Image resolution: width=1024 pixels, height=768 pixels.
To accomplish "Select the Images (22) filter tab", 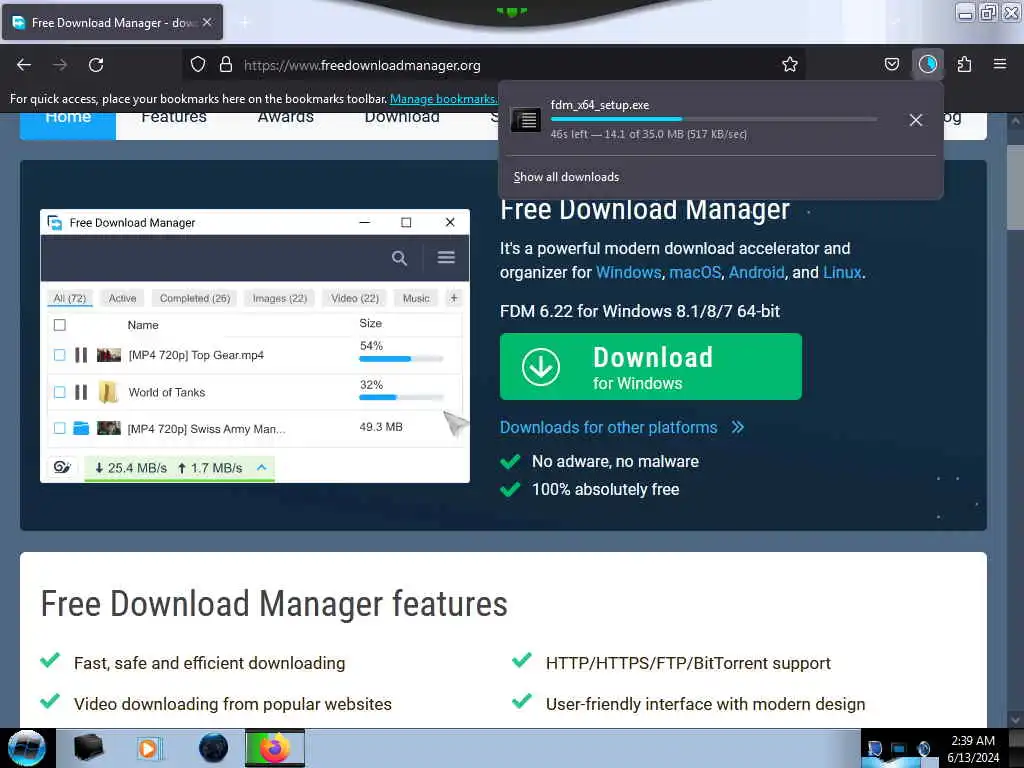I will tap(280, 298).
